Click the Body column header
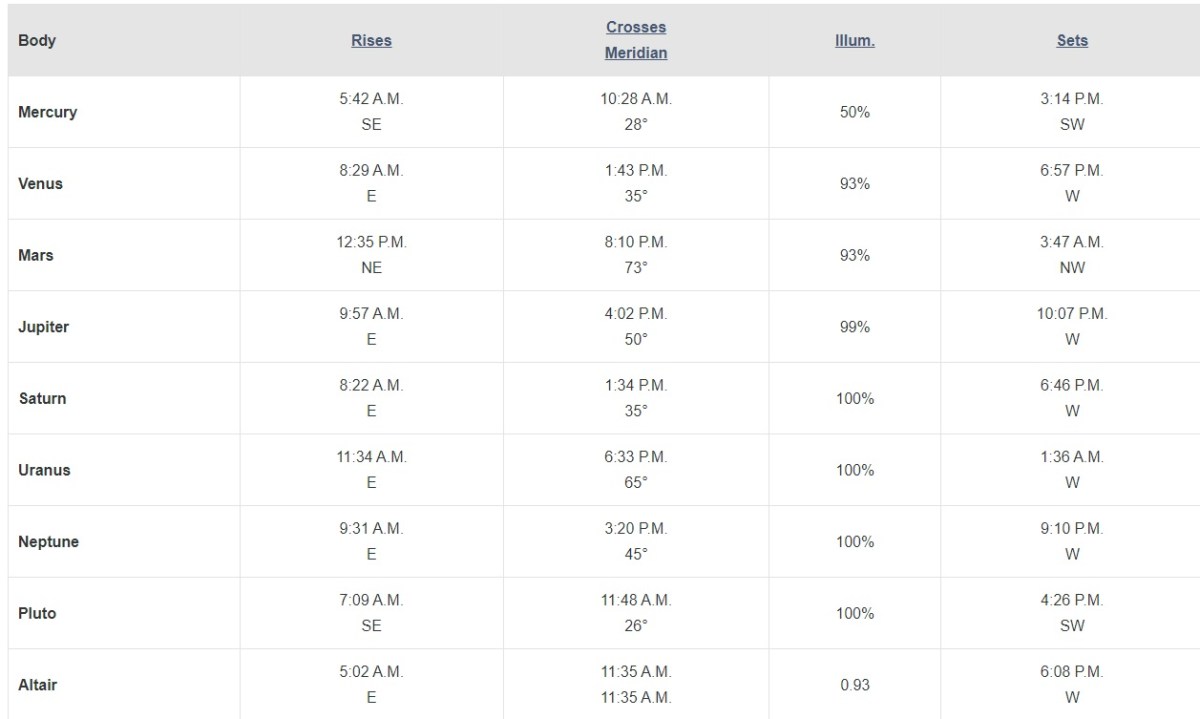This screenshot has width=1200, height=719. 37,41
